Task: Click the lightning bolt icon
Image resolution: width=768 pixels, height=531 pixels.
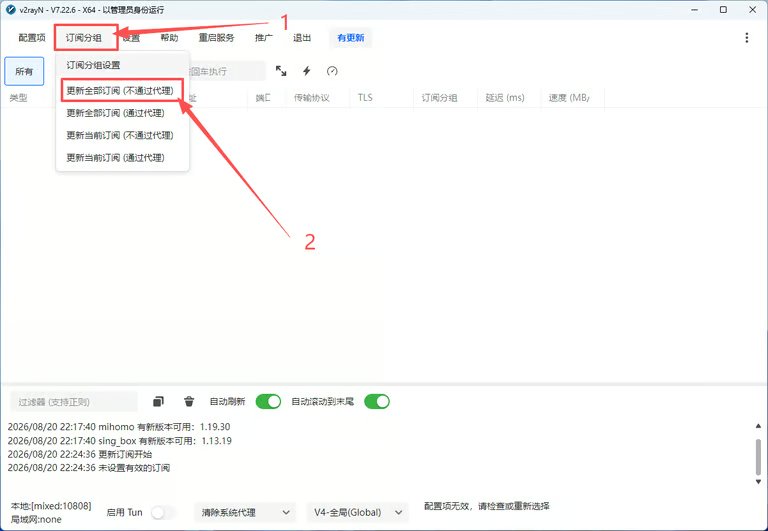Action: [x=307, y=71]
